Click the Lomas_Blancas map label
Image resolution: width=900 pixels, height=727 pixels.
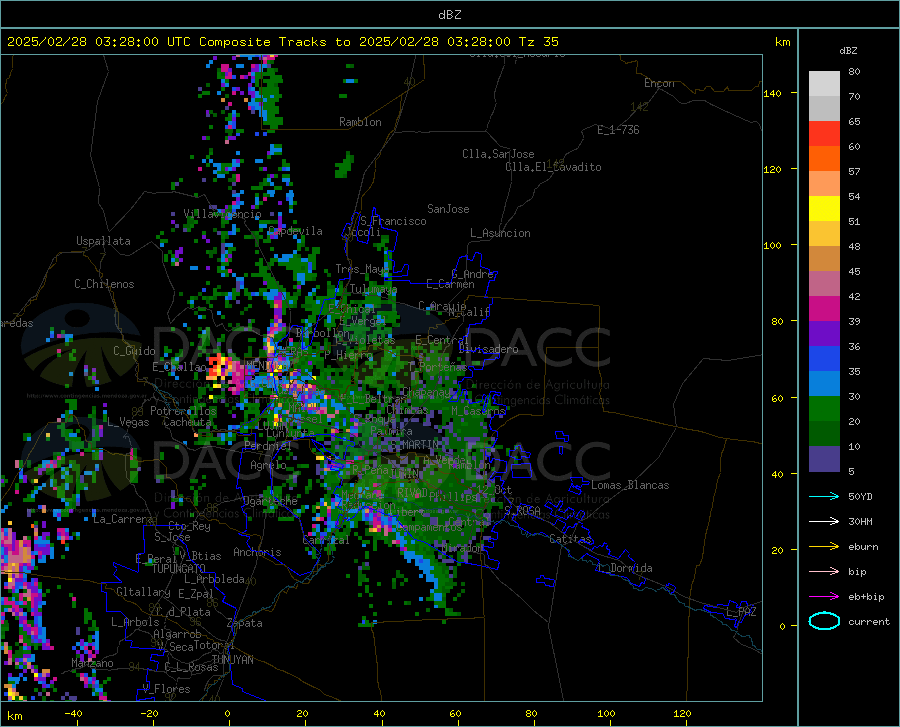pyautogui.click(x=630, y=485)
